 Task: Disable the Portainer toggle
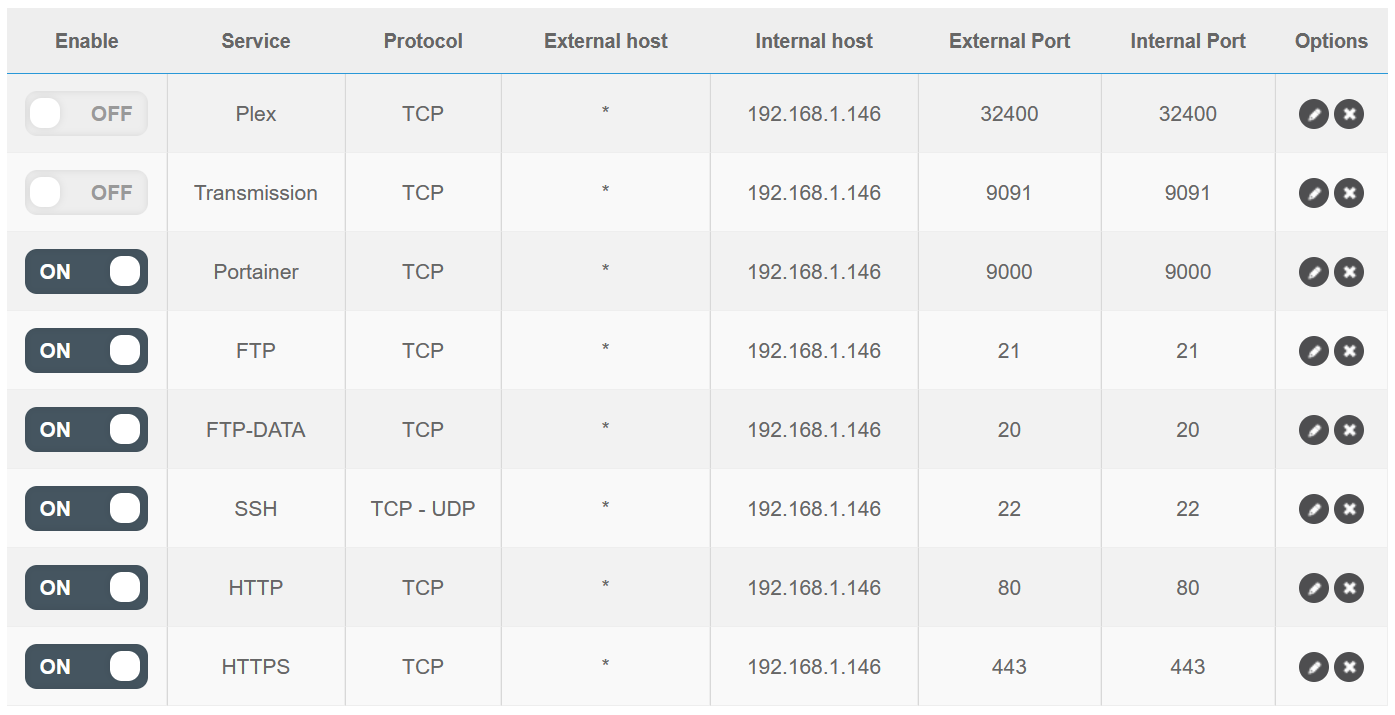(86, 272)
